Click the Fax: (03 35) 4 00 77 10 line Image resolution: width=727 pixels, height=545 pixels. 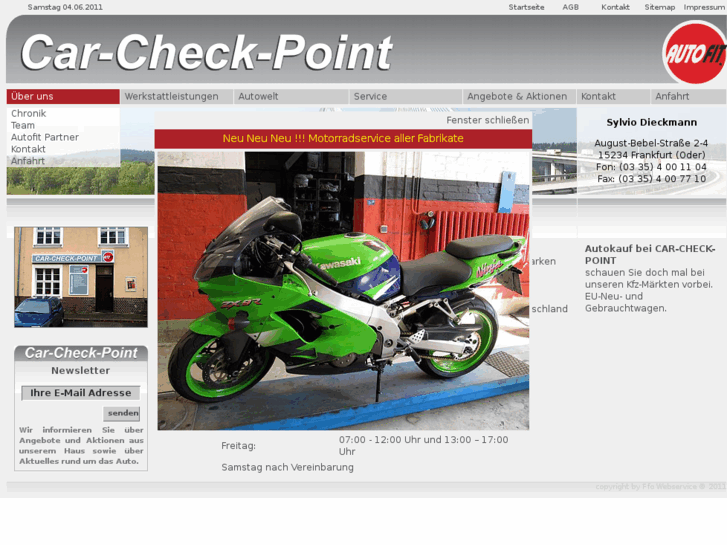point(651,179)
